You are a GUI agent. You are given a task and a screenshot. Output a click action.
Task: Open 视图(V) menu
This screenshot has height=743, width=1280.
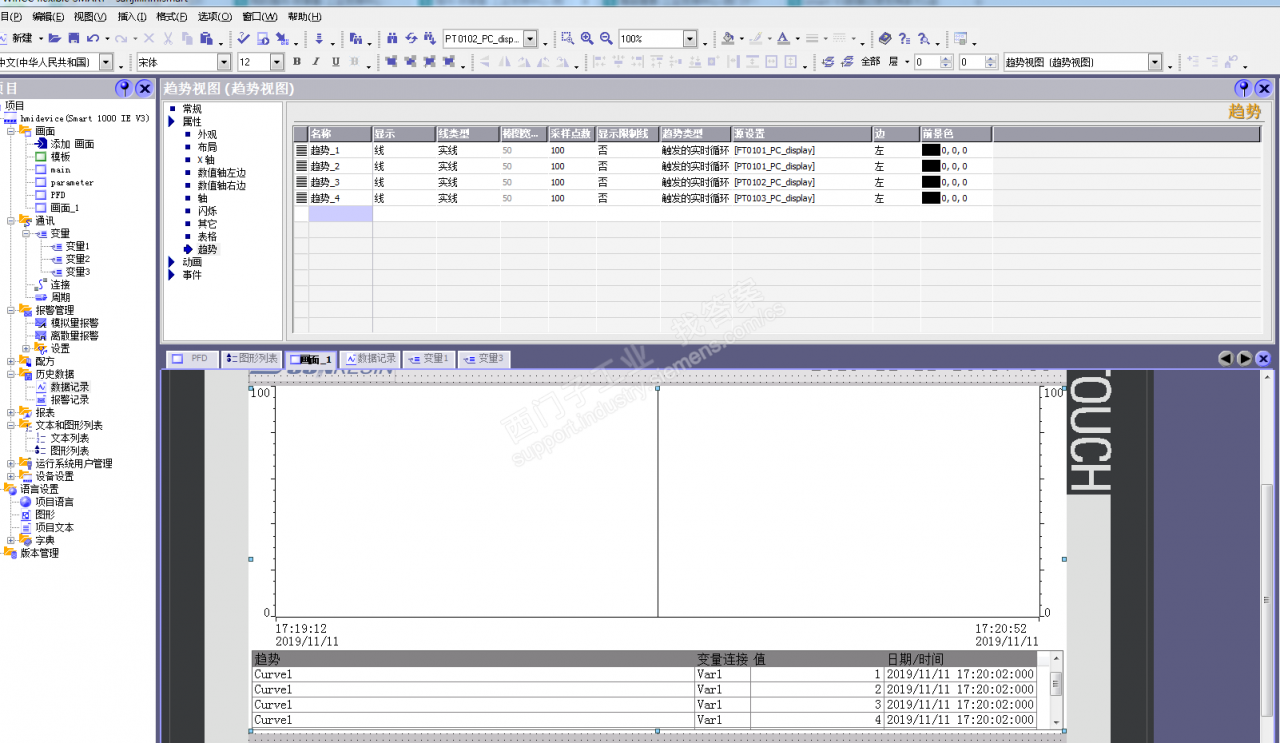(90, 17)
